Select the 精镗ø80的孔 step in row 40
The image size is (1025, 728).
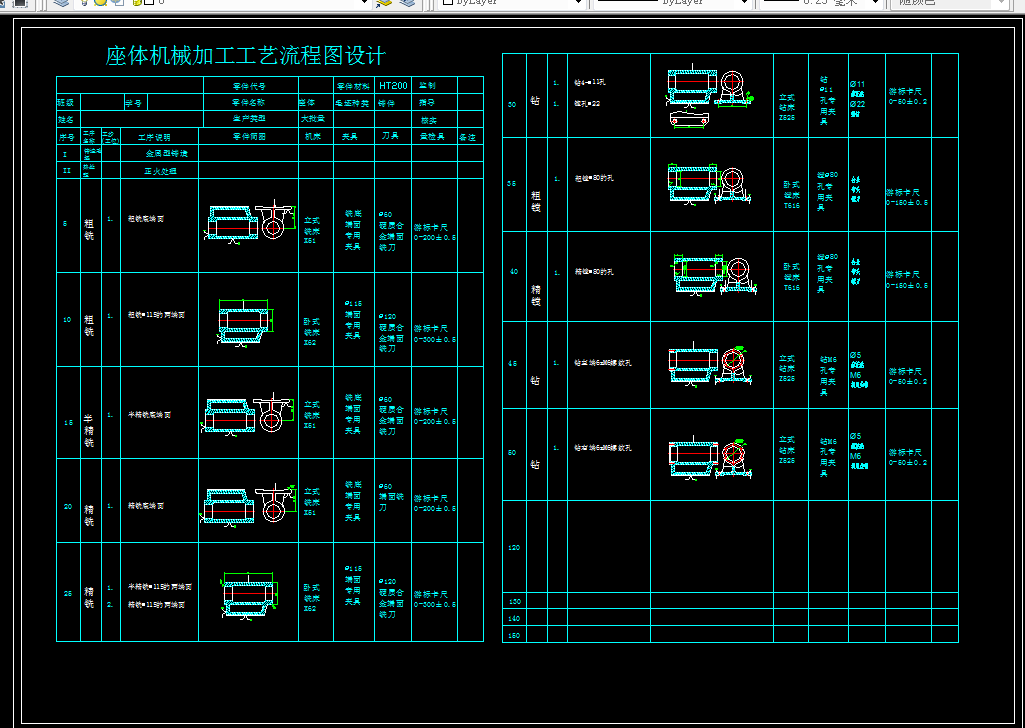point(594,271)
